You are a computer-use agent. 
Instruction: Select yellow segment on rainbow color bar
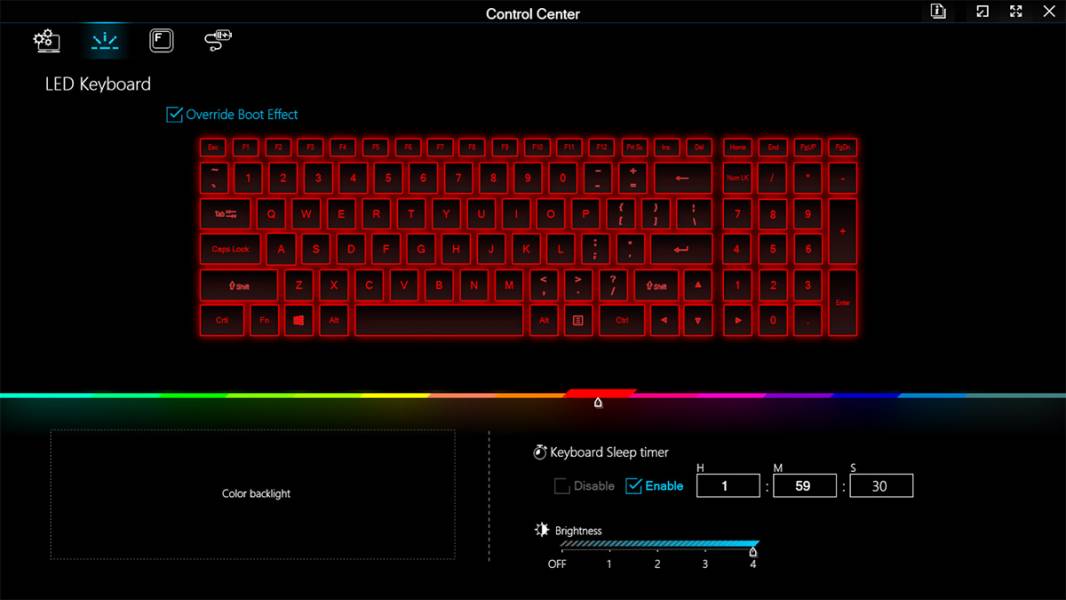(x=394, y=395)
